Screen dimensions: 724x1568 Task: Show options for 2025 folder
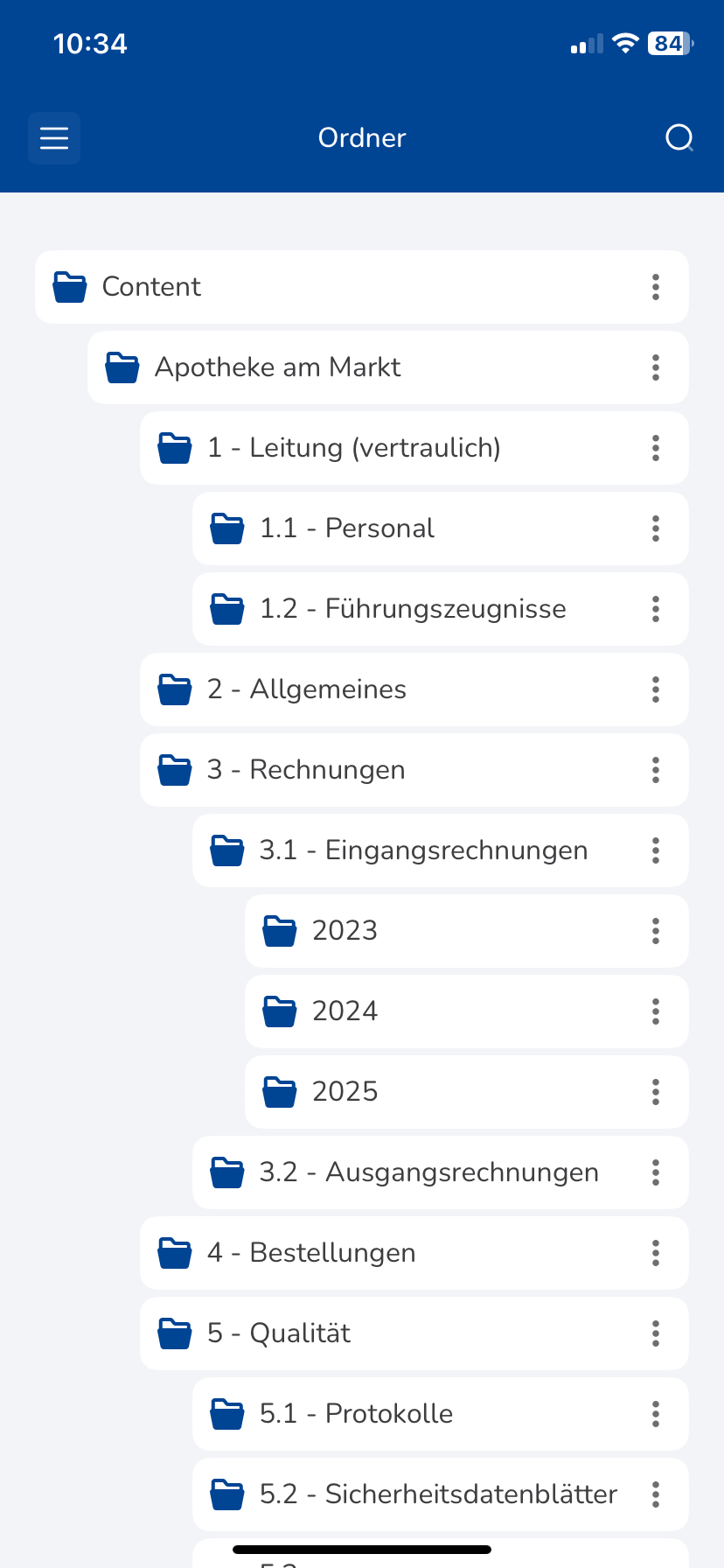[656, 1092]
